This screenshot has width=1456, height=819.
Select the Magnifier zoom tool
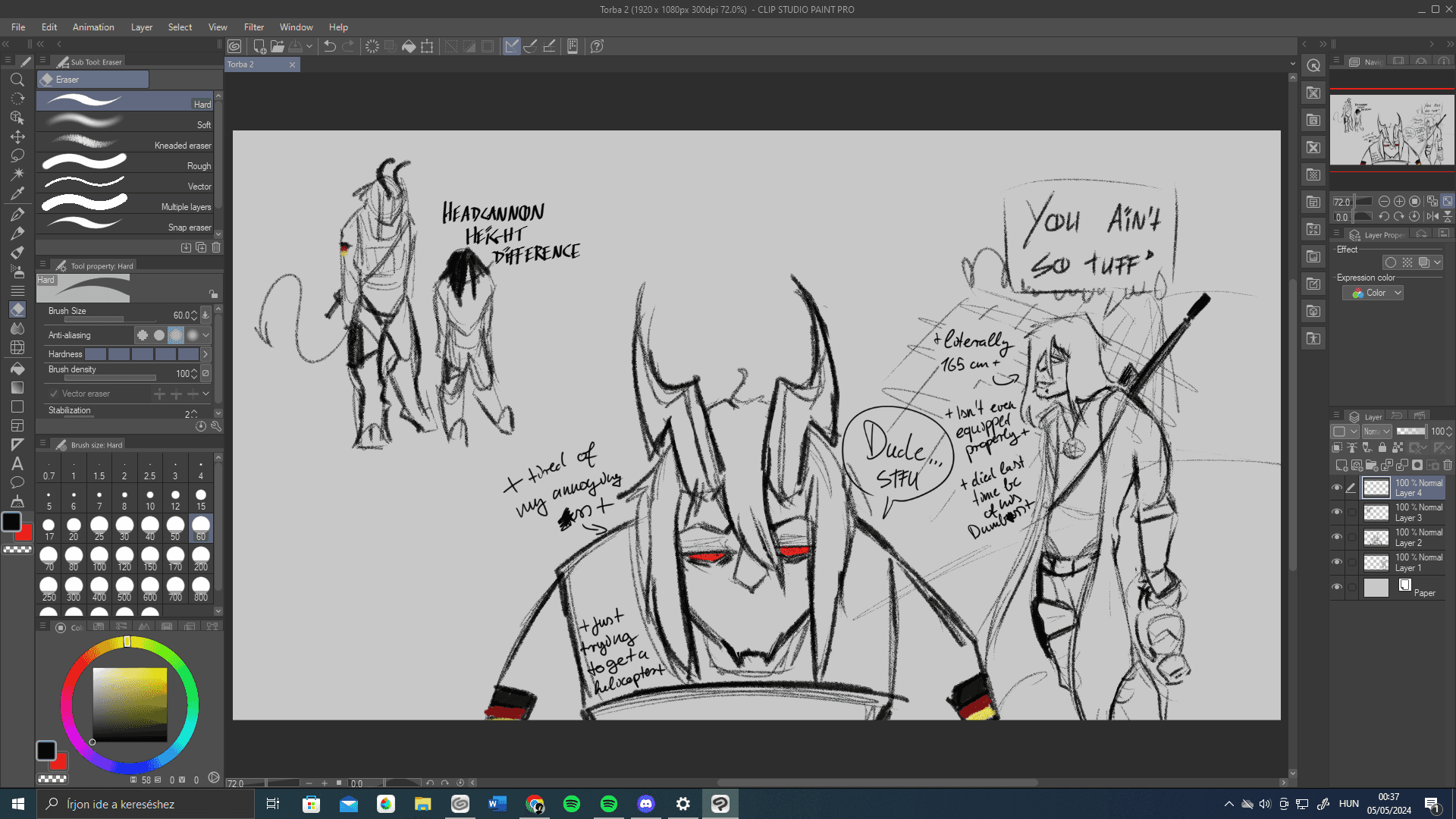[17, 80]
